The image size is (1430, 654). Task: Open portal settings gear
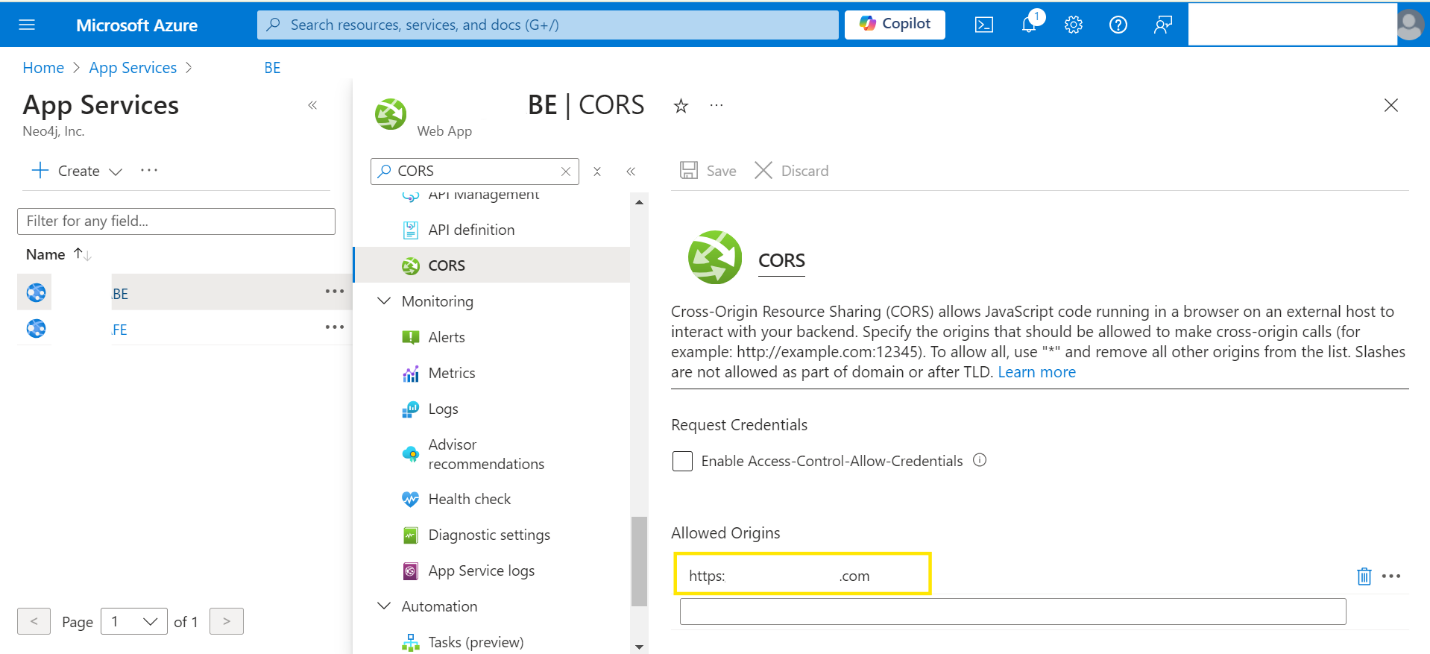(1073, 25)
